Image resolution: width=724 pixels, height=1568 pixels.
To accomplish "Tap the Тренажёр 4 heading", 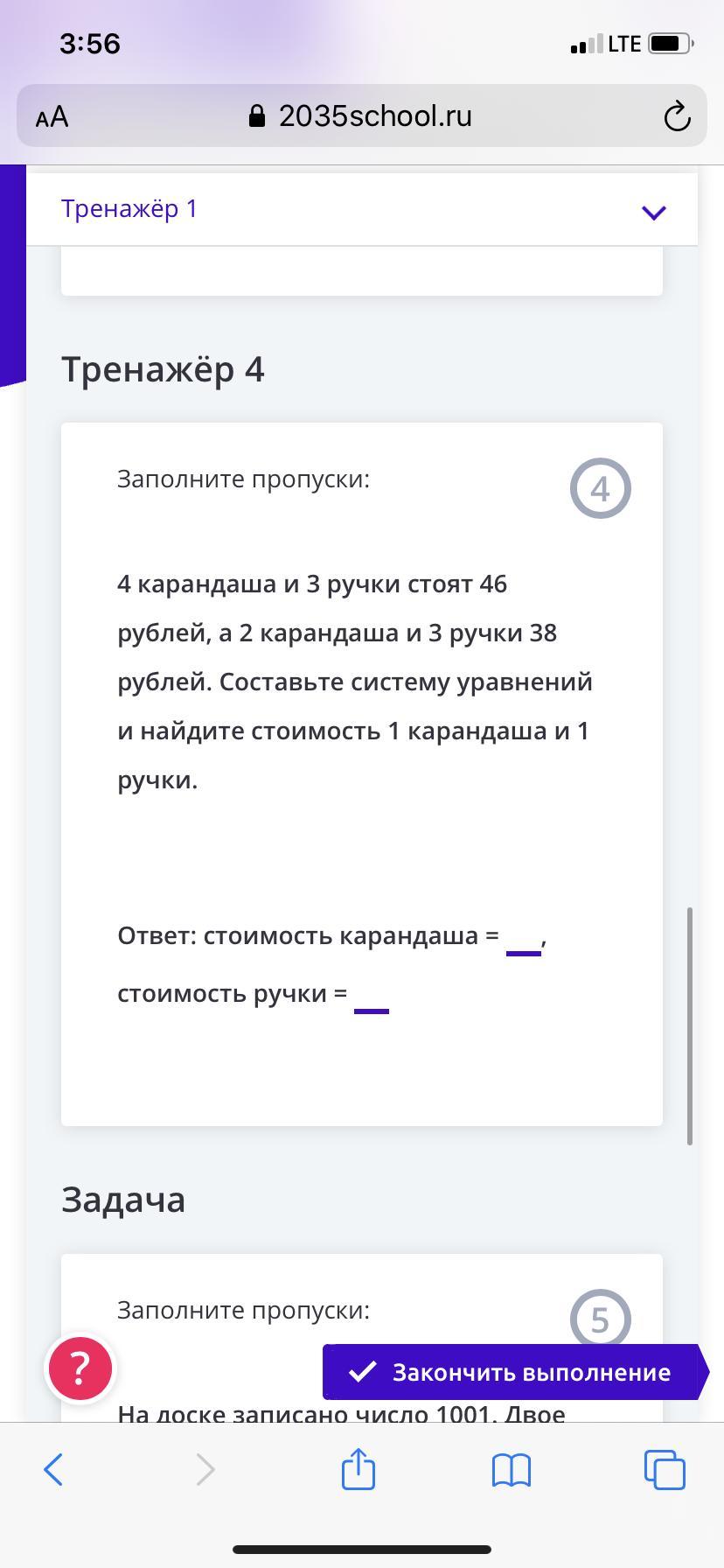I will [x=163, y=369].
